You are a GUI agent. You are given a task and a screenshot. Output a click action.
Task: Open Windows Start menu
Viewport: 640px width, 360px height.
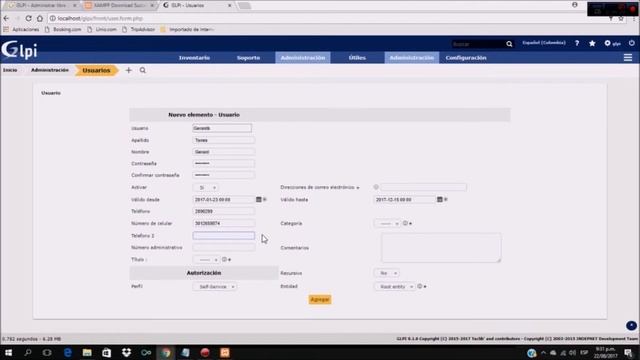(x=8, y=353)
